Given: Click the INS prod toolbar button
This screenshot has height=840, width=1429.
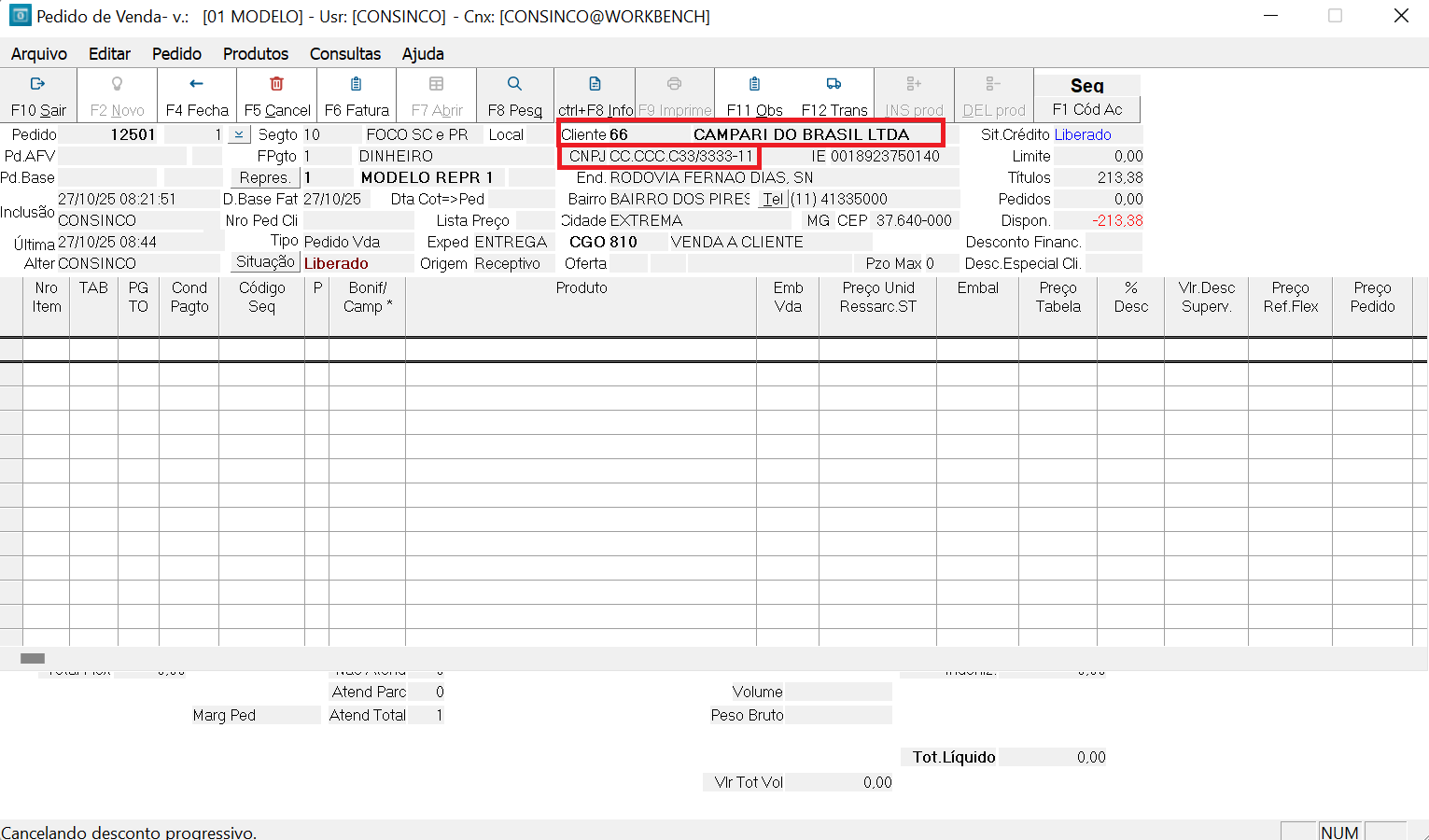Looking at the screenshot, I should point(914,96).
